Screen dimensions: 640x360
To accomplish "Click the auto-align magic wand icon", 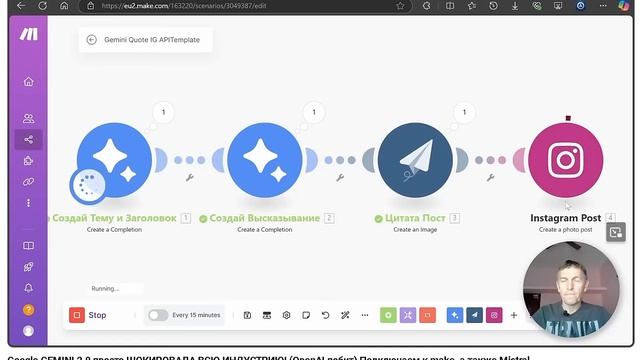I will point(345,315).
